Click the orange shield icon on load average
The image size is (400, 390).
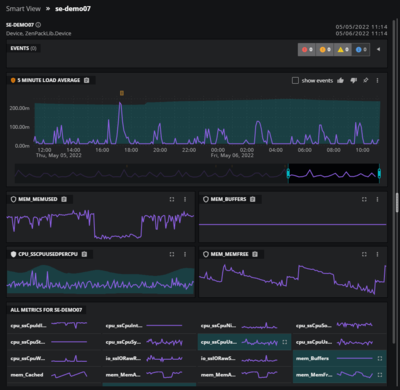pos(13,80)
